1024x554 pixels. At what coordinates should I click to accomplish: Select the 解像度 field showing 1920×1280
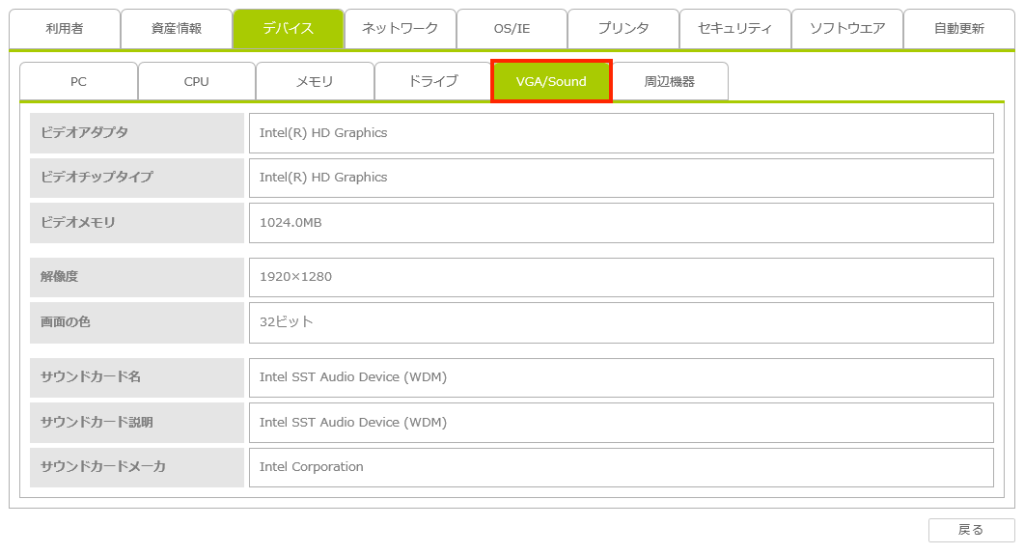point(621,277)
